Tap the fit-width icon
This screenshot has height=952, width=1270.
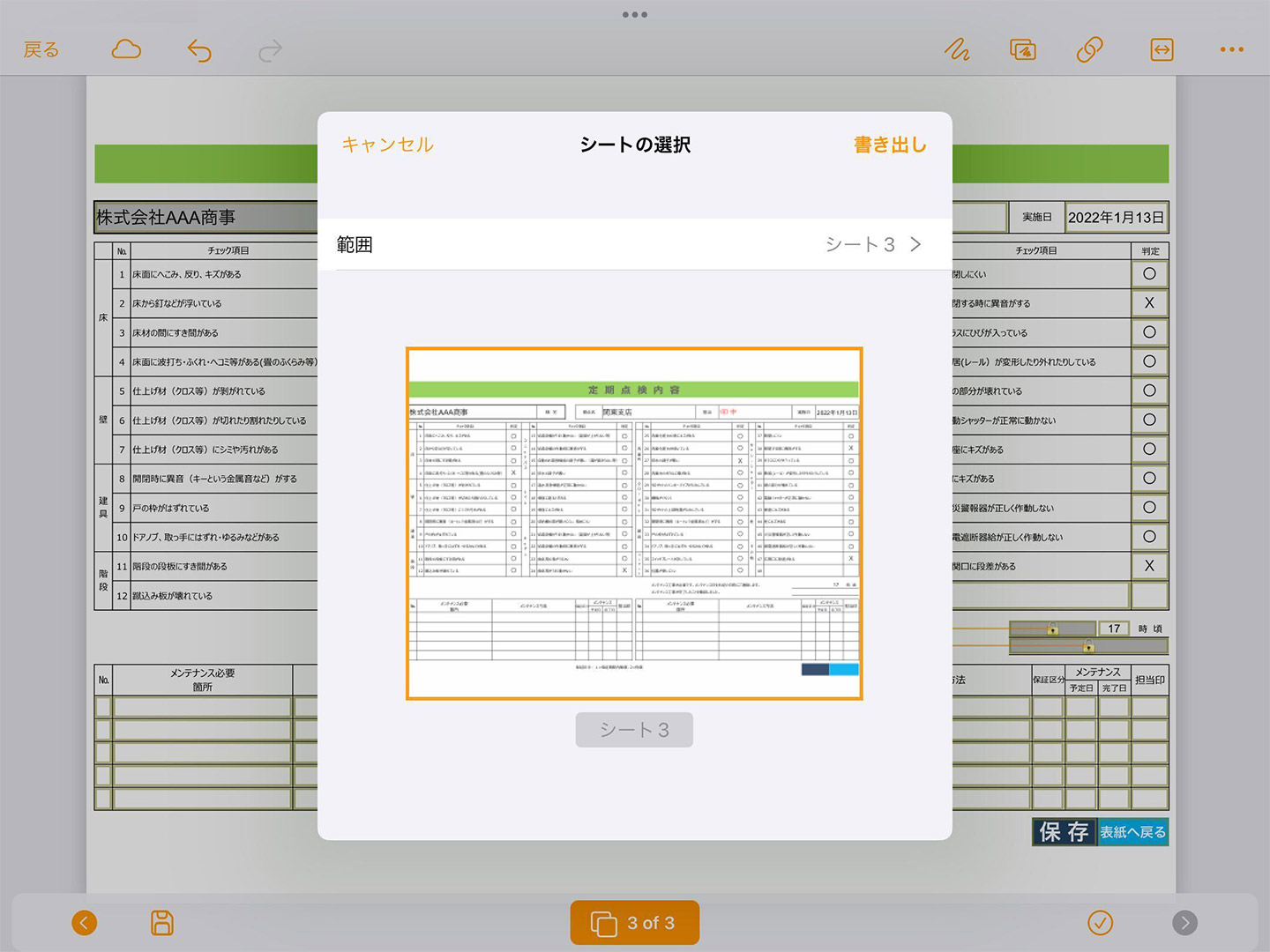[x=1162, y=50]
